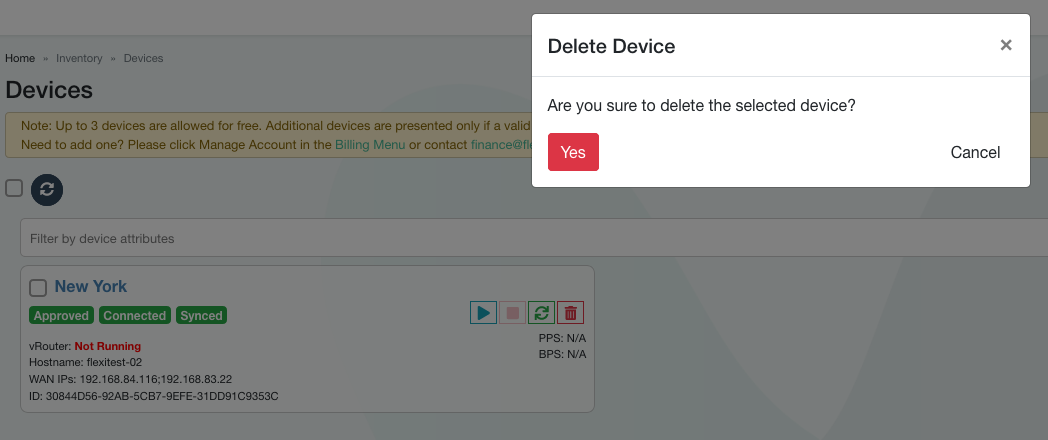
Task: Close the Delete Device dialog with X
Action: 1006,45
